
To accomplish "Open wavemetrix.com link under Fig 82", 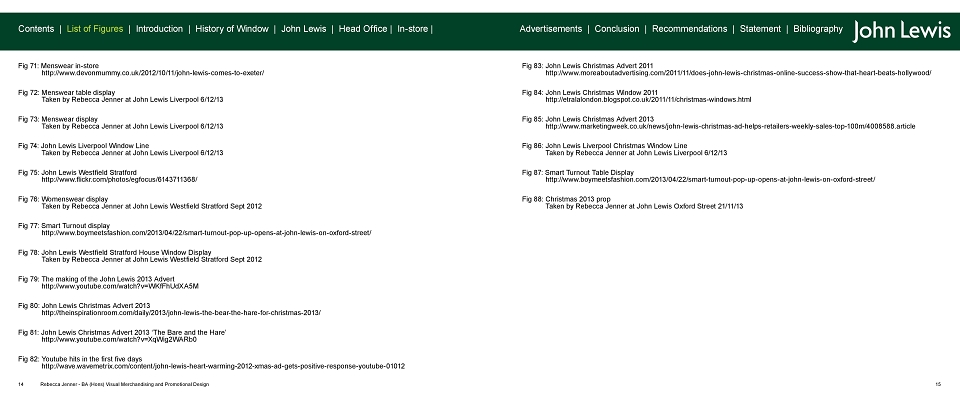I will click(x=223, y=366).
